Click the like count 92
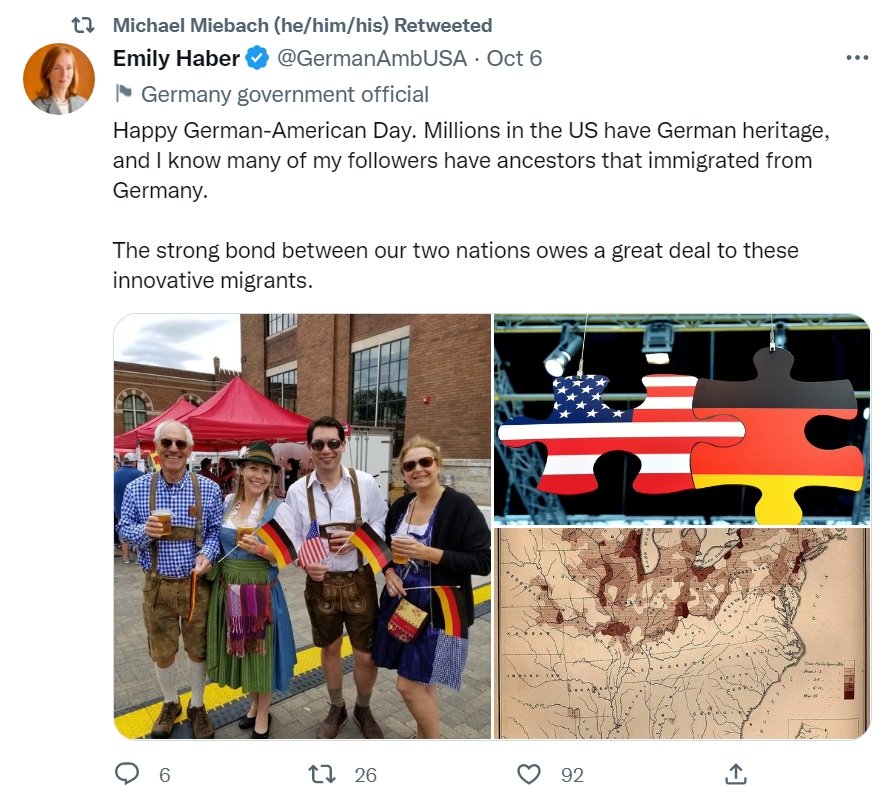Viewport: 889px width, 787px height. pyautogui.click(x=573, y=775)
